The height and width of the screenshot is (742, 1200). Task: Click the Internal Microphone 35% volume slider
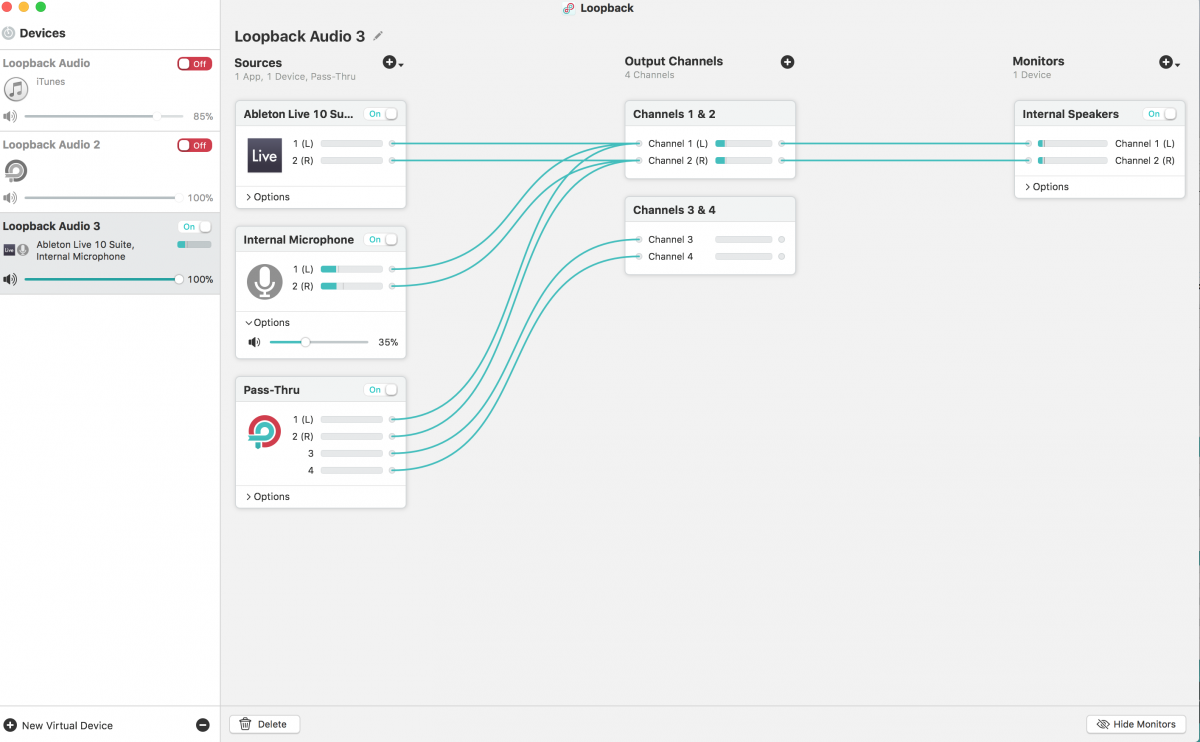click(319, 342)
